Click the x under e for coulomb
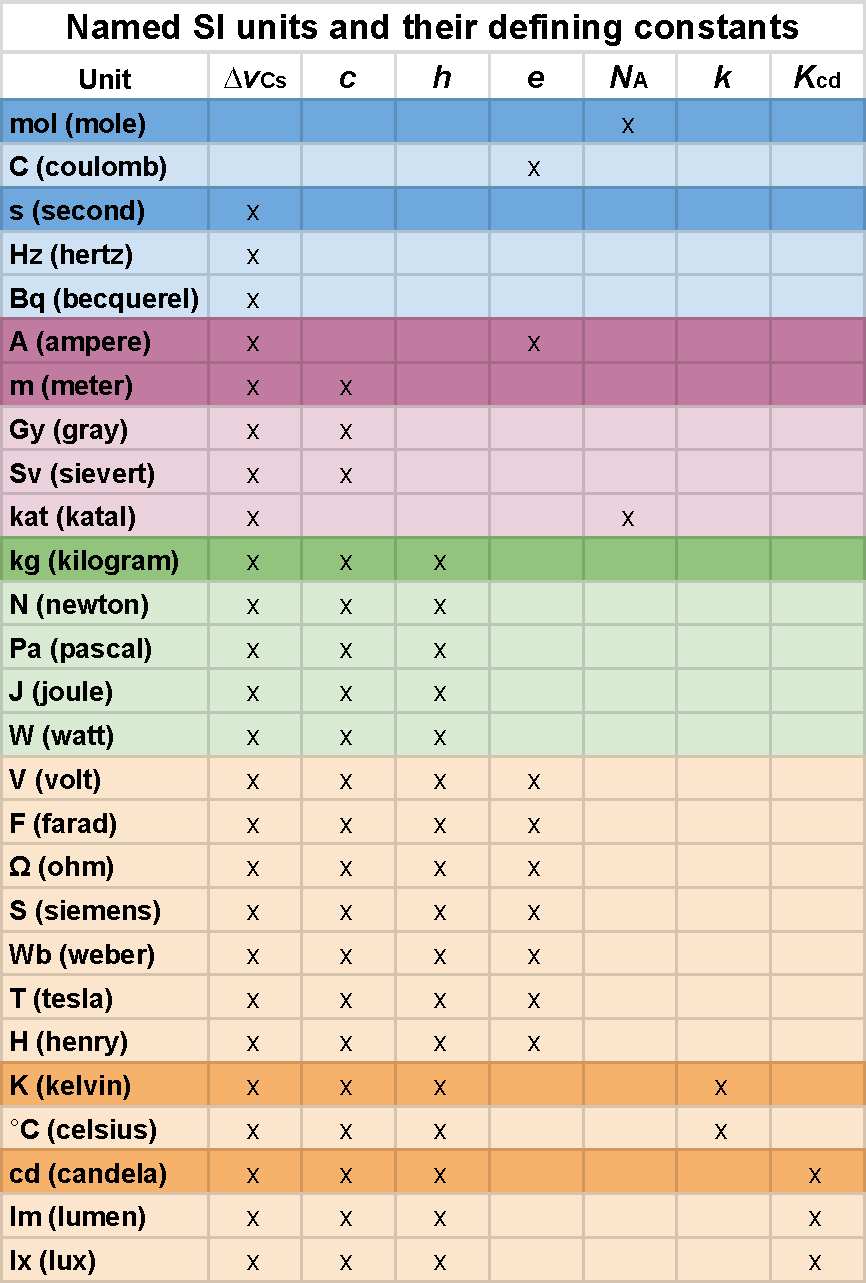This screenshot has width=866, height=1283. (x=534, y=168)
